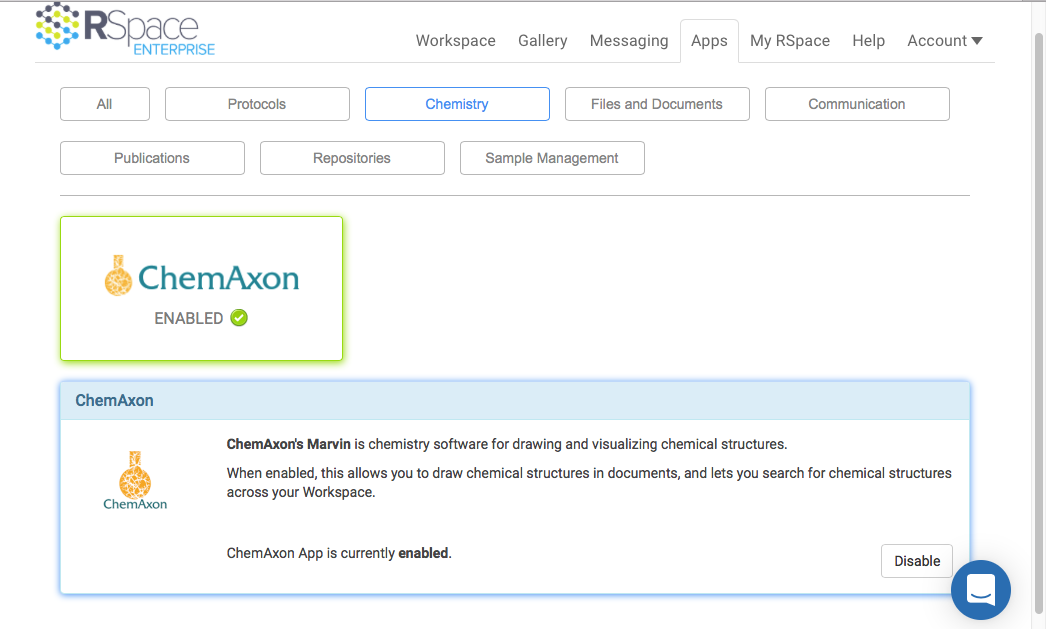The image size is (1046, 629).
Task: Open the Gallery tab
Action: point(542,41)
